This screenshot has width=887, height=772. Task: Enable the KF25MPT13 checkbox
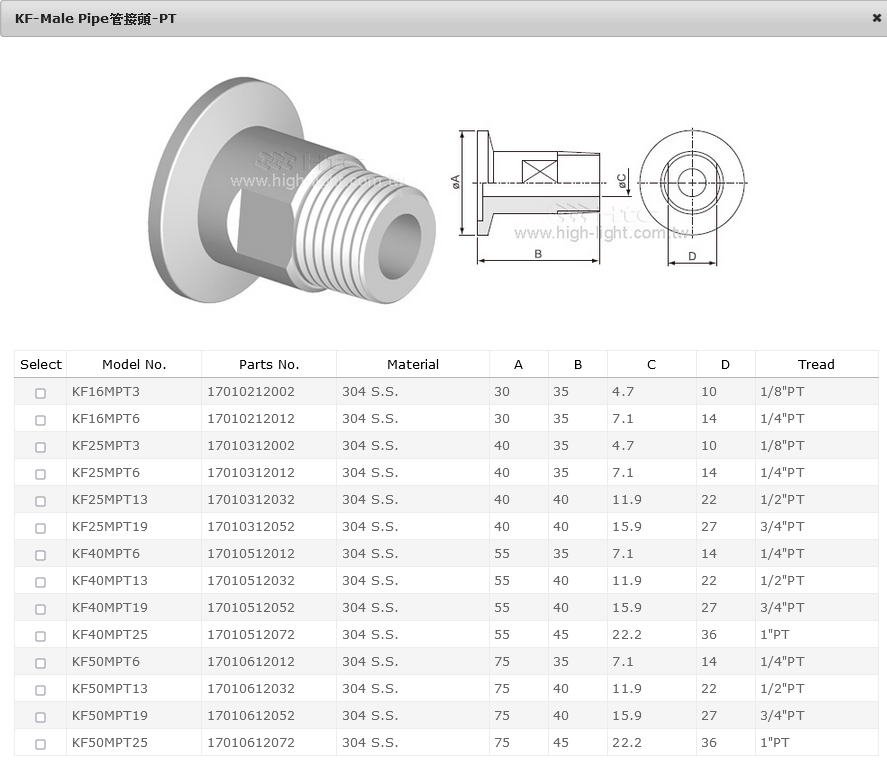pos(41,501)
